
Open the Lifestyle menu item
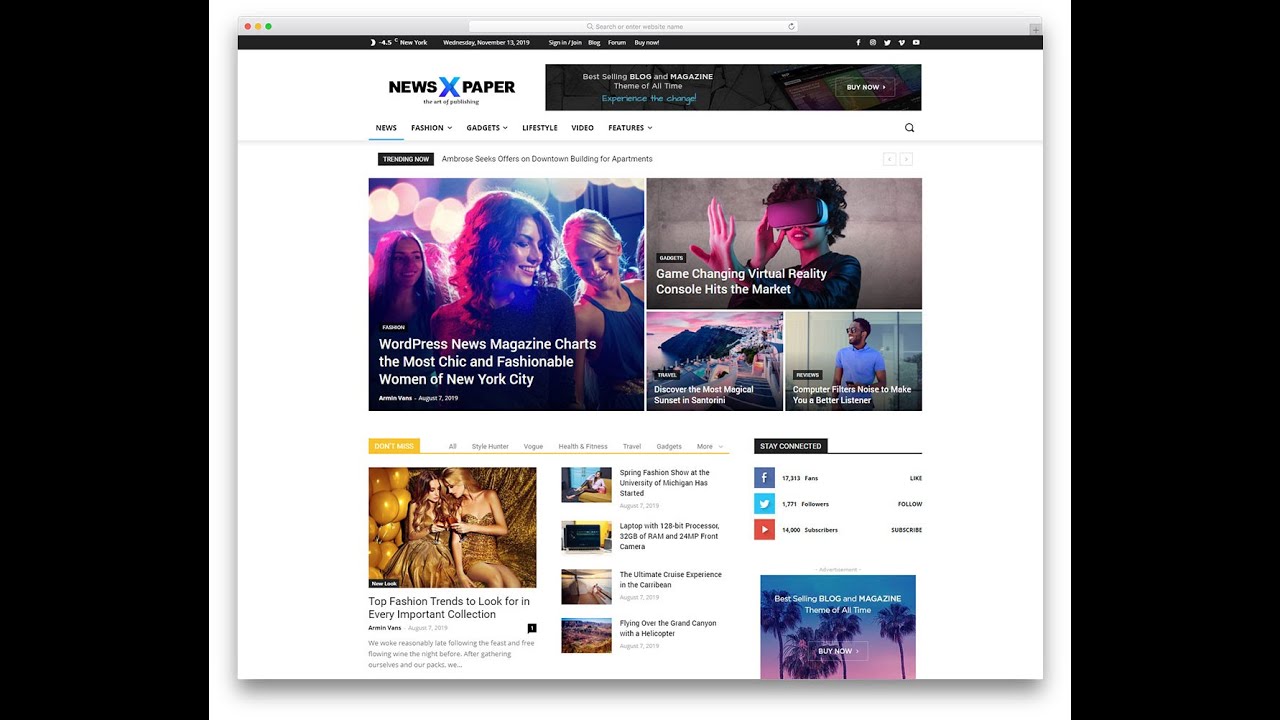pyautogui.click(x=540, y=128)
